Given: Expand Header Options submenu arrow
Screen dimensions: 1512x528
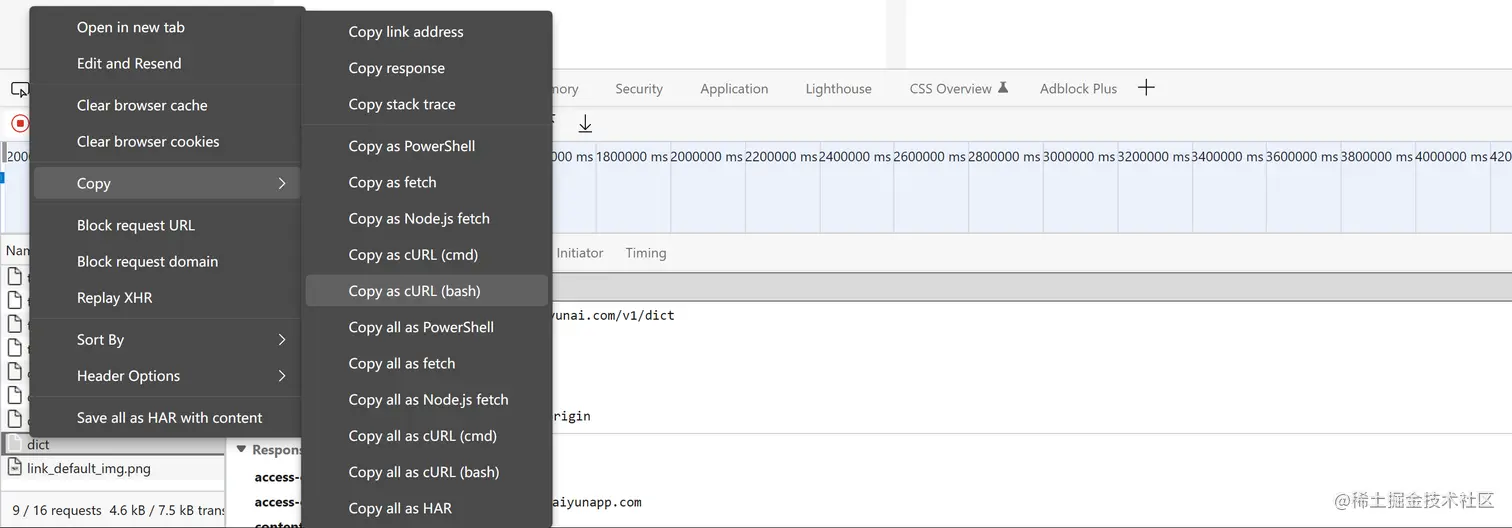Looking at the screenshot, I should pyautogui.click(x=282, y=375).
